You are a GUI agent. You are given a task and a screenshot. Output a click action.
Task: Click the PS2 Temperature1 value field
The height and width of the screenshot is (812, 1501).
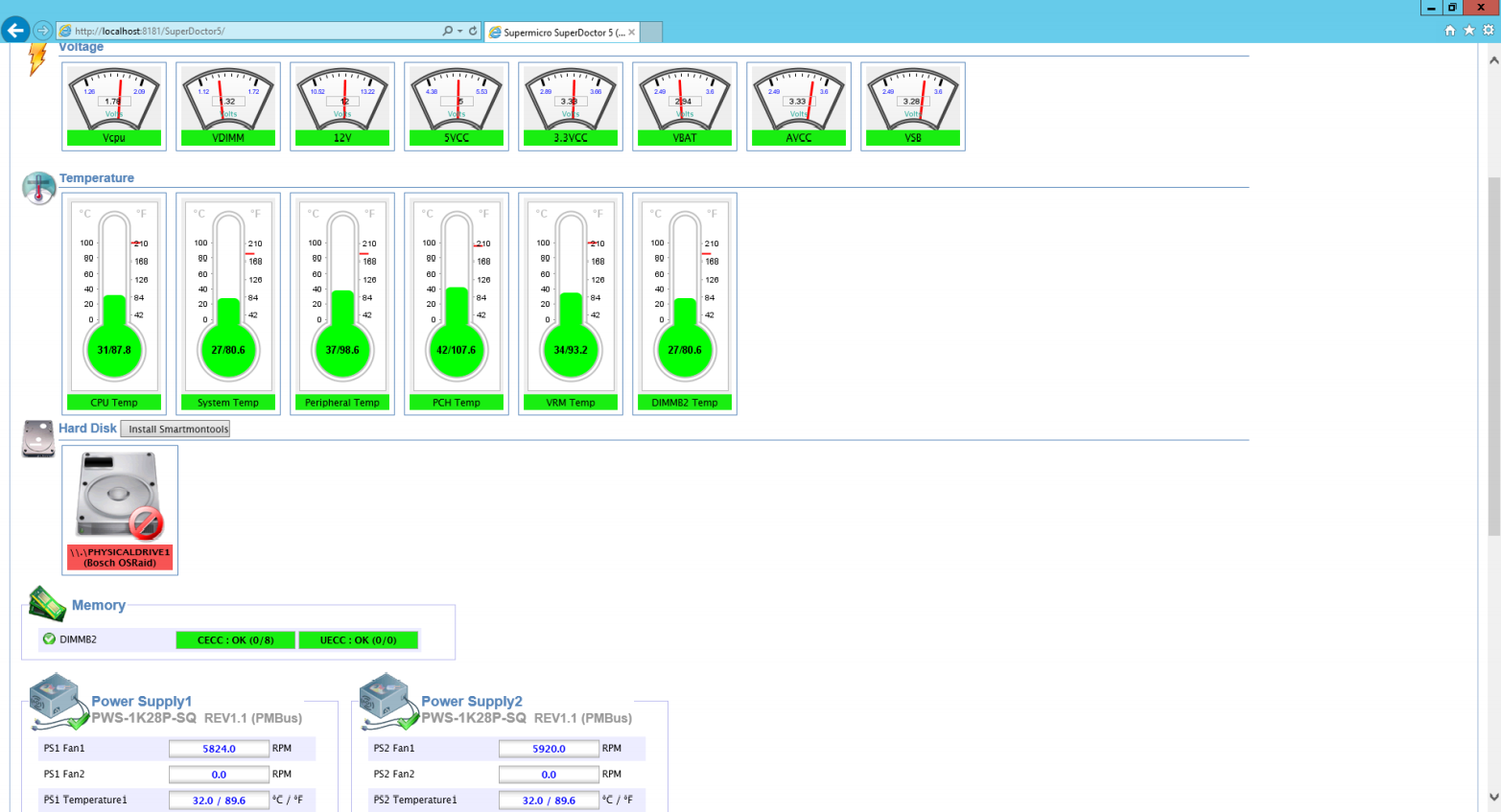[x=549, y=800]
